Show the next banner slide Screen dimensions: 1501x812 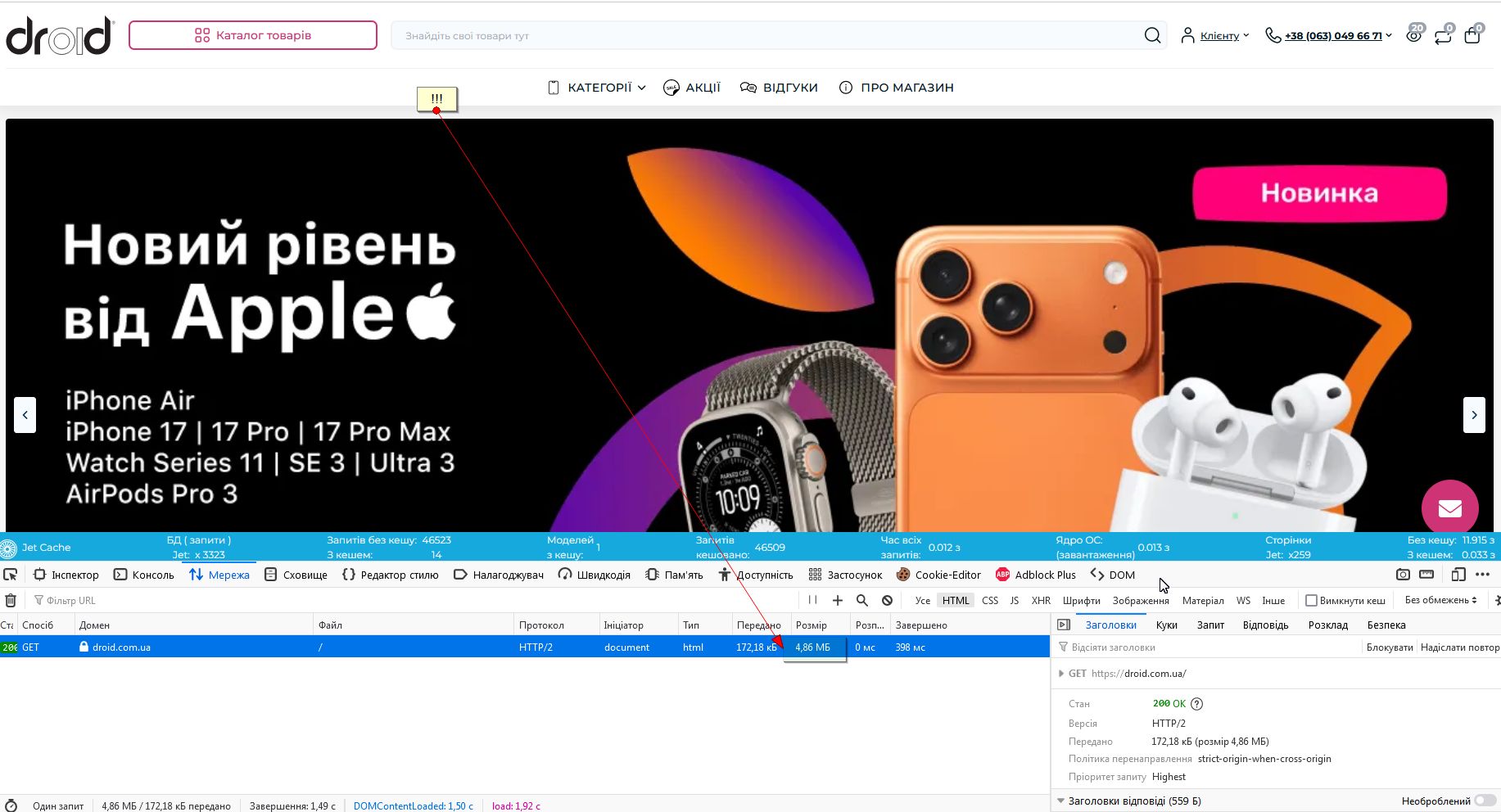click(x=1474, y=415)
